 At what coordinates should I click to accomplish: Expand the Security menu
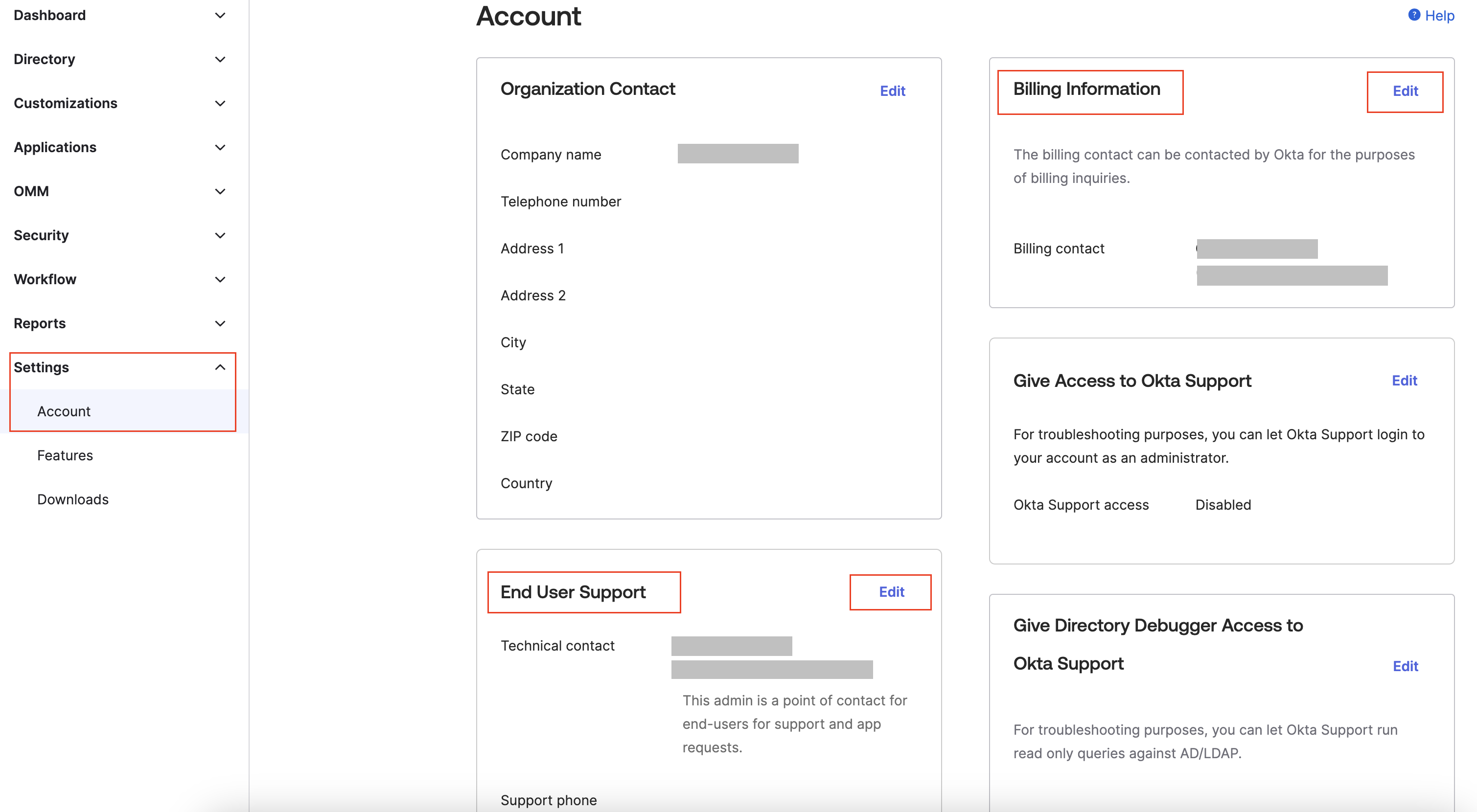pos(221,235)
